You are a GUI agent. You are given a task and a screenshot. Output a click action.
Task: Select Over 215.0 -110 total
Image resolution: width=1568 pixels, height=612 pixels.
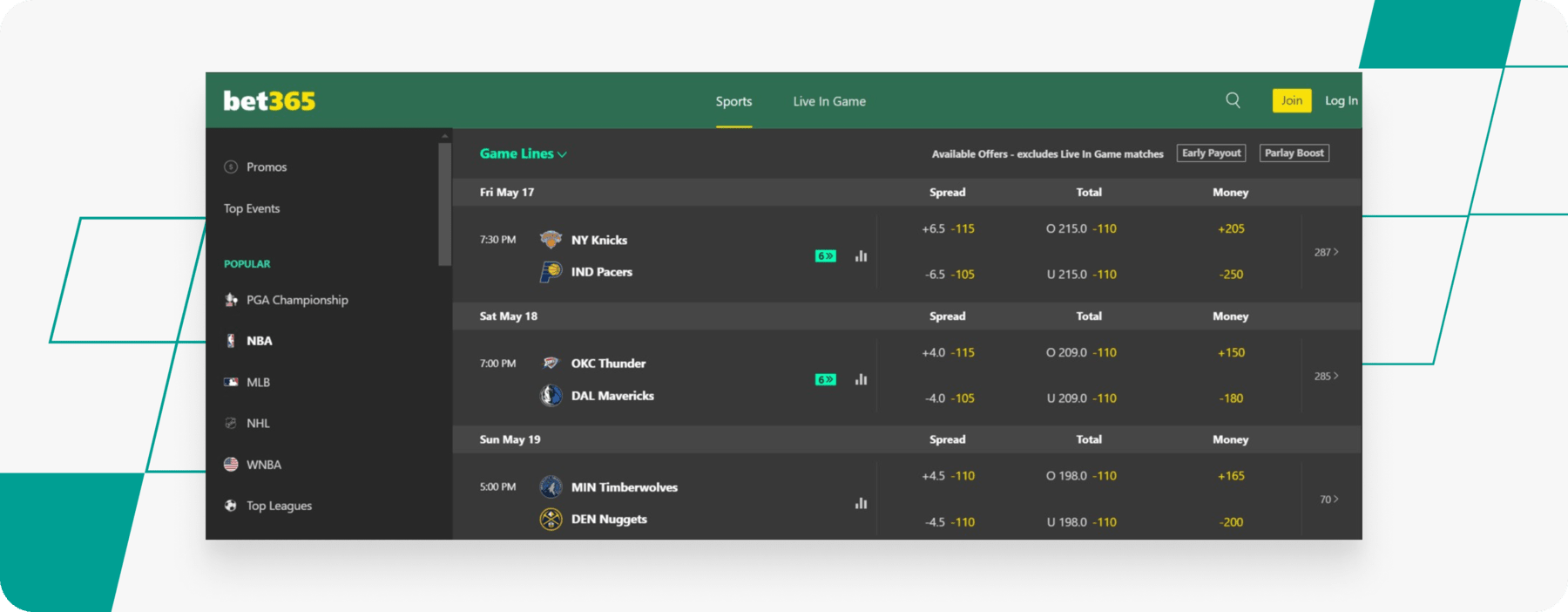coord(1081,228)
